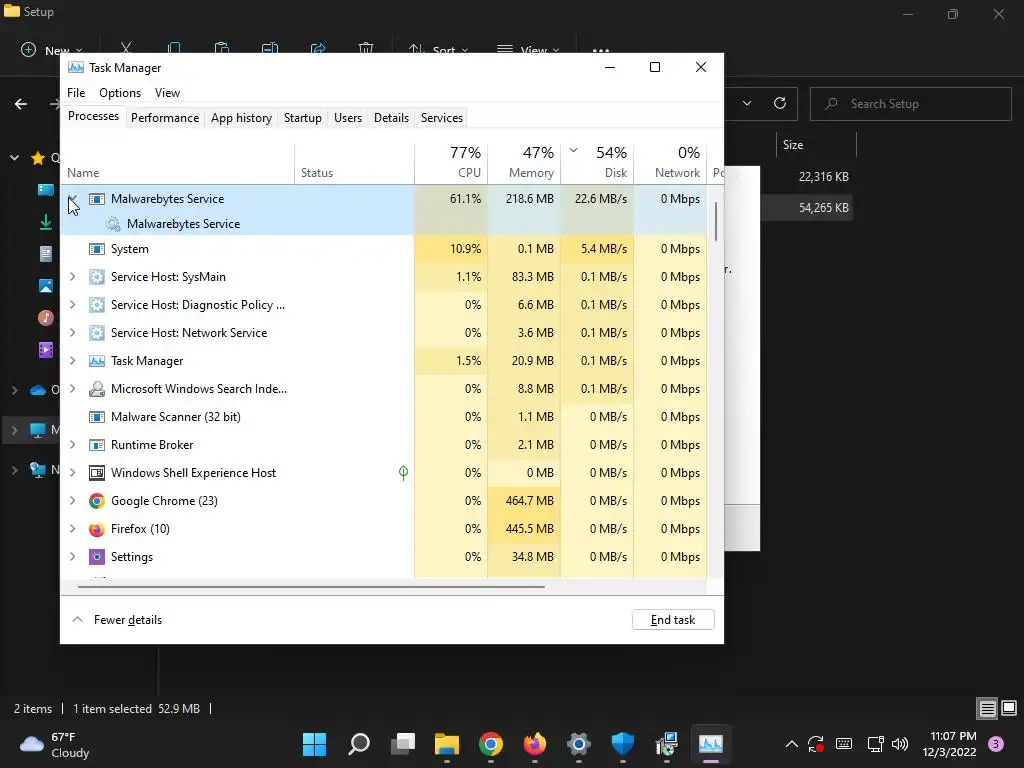The image size is (1024, 768).
Task: Click the horizontal scrollbar in Task Manager
Action: (x=311, y=586)
